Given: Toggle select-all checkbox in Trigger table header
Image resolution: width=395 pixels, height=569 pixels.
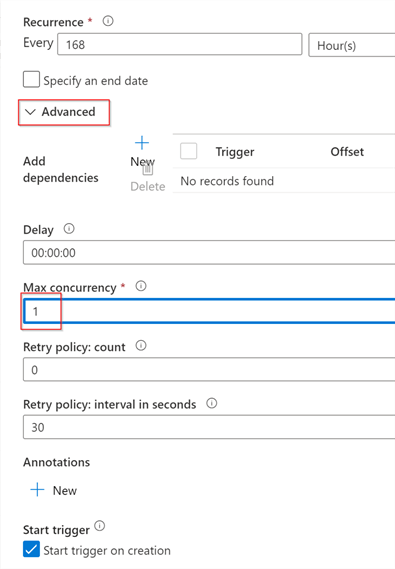Looking at the screenshot, I should pyautogui.click(x=189, y=151).
